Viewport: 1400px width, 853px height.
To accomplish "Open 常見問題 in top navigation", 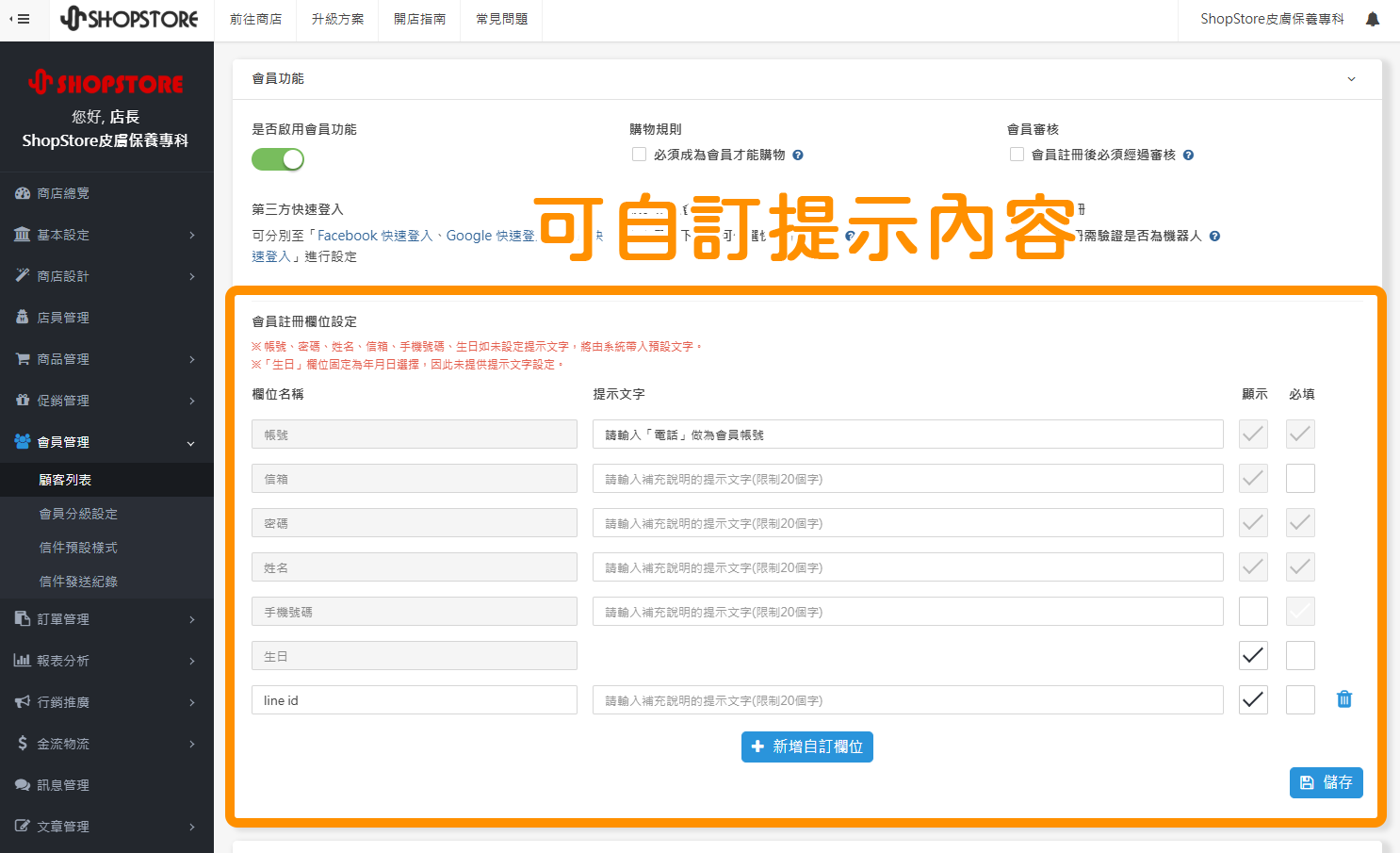I will [x=502, y=19].
